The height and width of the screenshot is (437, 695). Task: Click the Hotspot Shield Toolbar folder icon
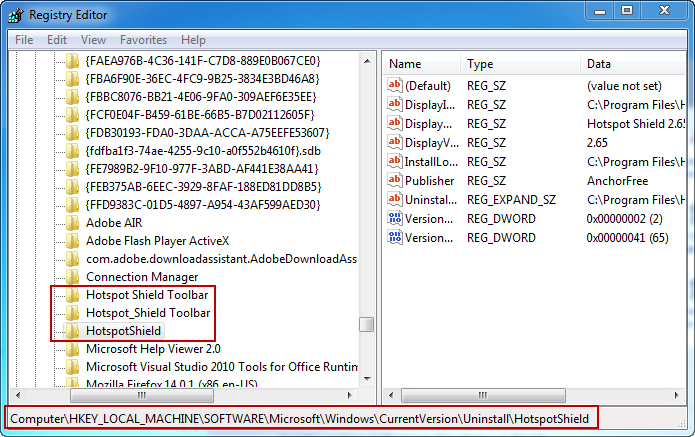pos(73,295)
